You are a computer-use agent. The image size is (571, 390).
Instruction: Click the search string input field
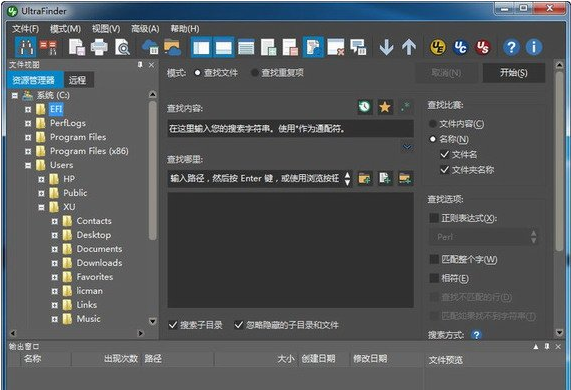[x=290, y=128]
